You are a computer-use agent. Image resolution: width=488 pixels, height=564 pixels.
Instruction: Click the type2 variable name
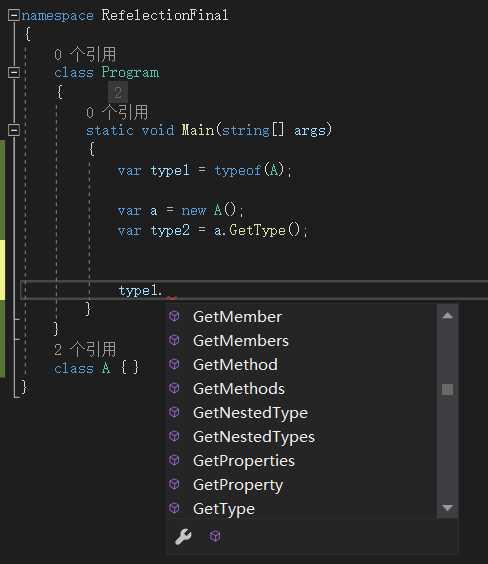pyautogui.click(x=170, y=230)
